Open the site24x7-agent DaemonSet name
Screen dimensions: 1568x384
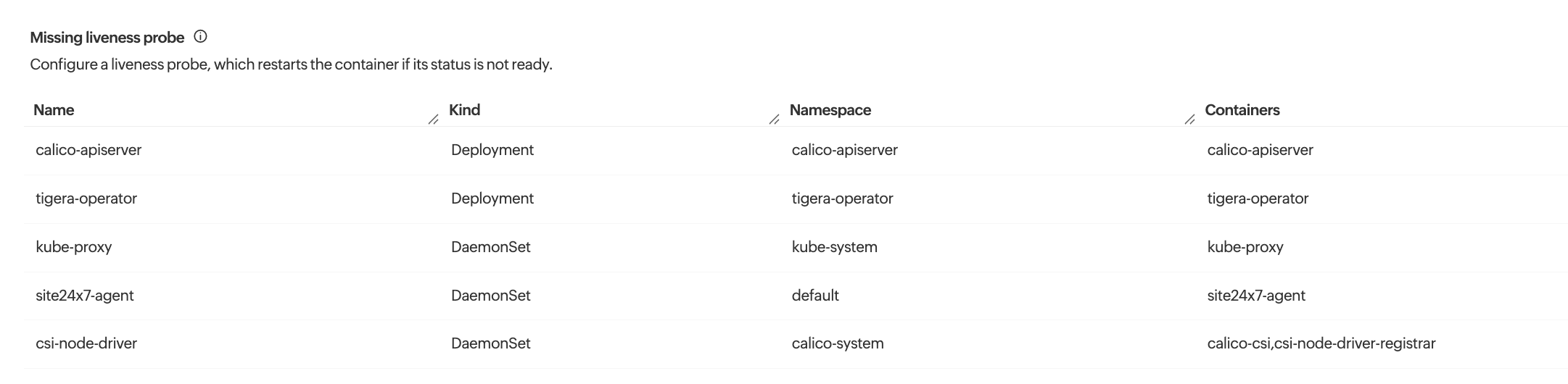pos(85,296)
